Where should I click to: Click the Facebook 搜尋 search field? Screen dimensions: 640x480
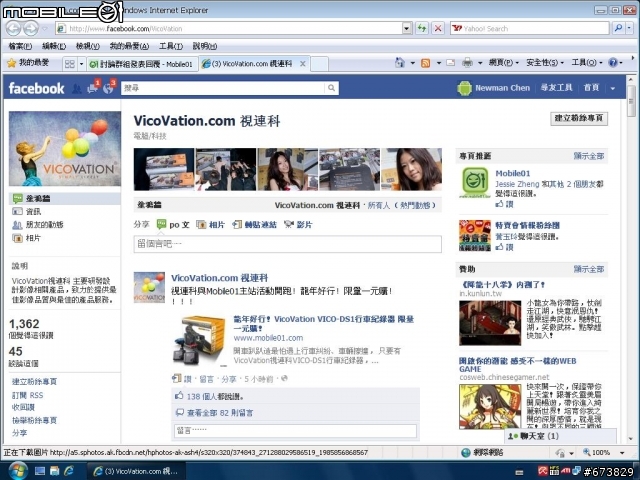pyautogui.click(x=223, y=88)
